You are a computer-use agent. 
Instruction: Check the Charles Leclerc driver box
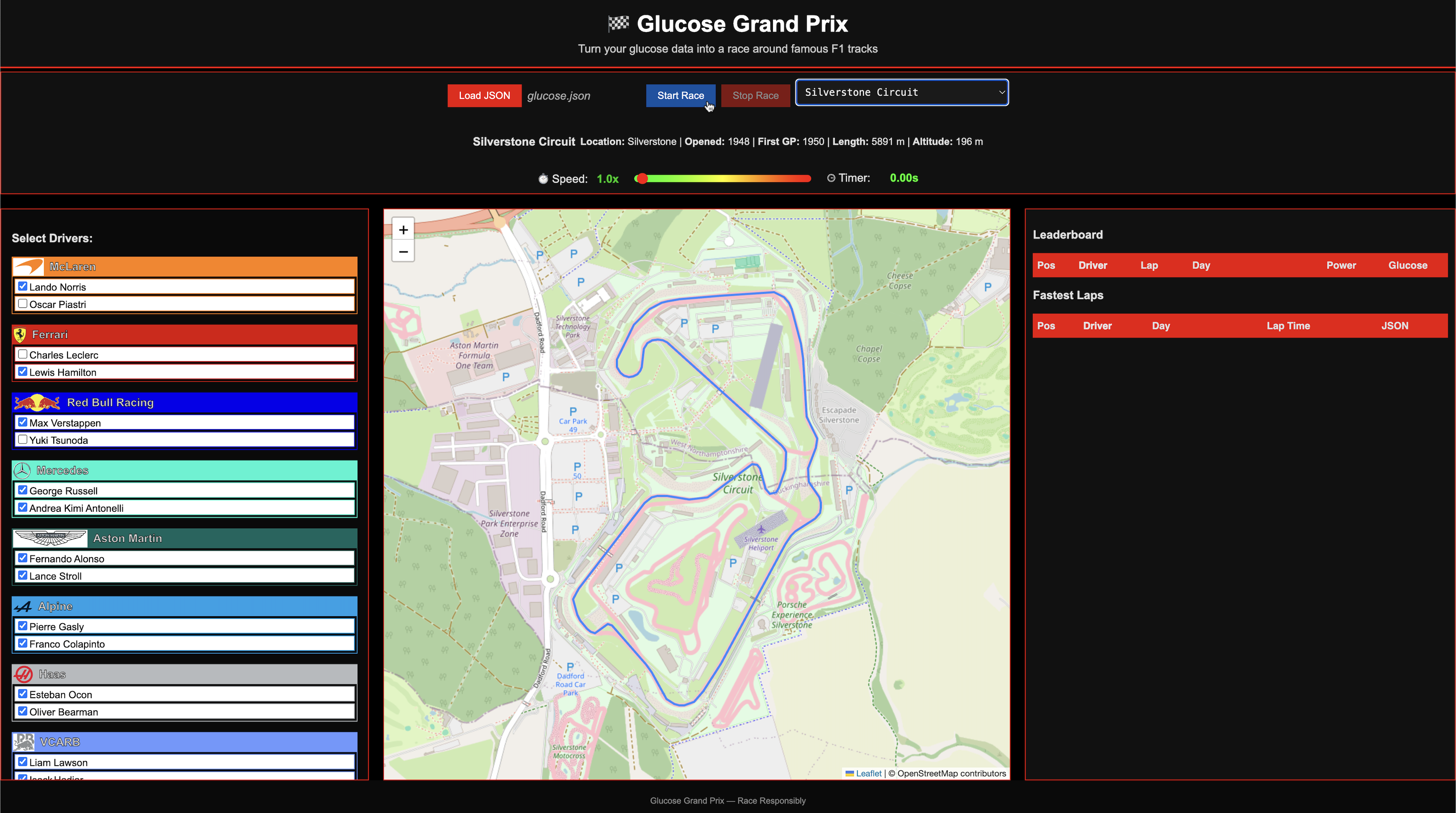(x=22, y=355)
